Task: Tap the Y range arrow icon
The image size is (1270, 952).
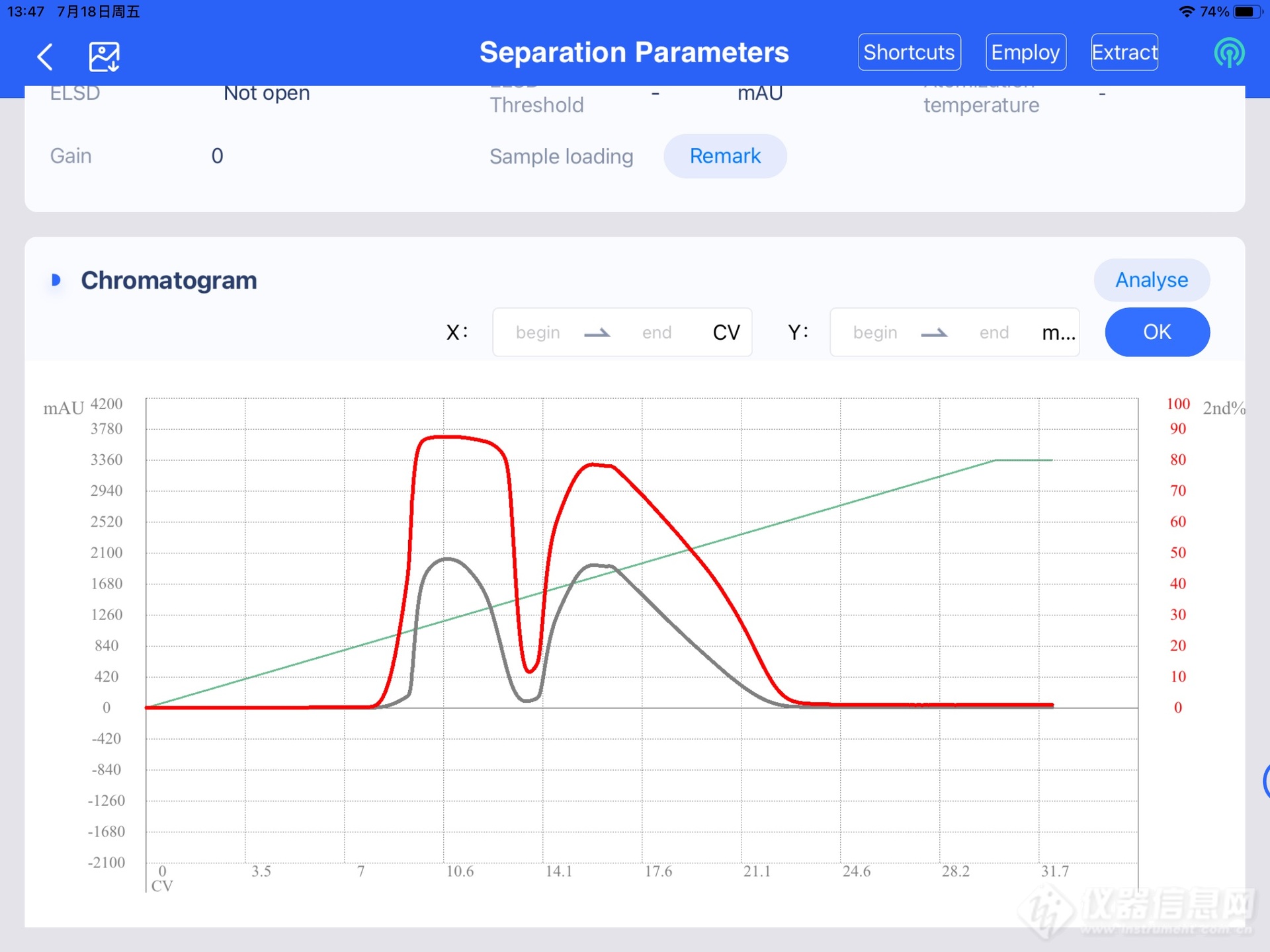Action: 934,333
